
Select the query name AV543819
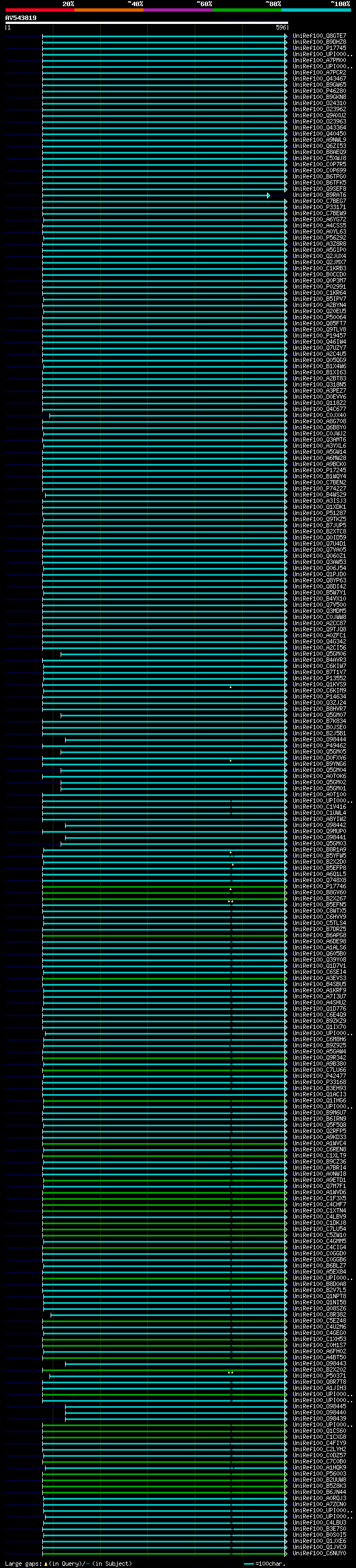tap(21, 18)
